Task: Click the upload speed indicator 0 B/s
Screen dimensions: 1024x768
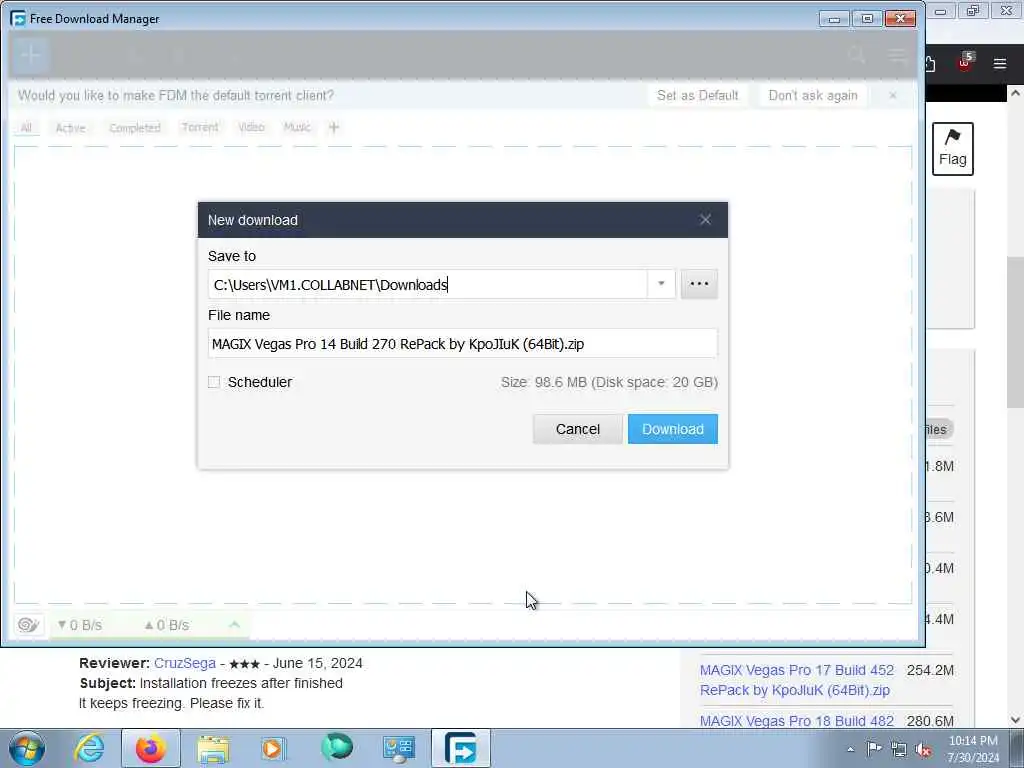Action: (167, 625)
